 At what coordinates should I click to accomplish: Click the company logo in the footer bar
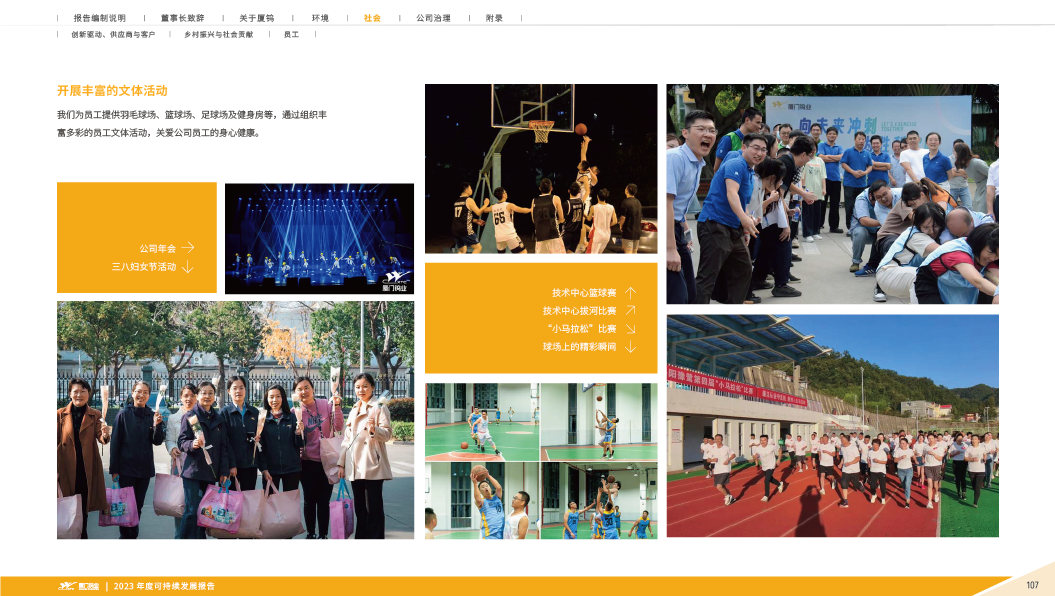(x=77, y=586)
